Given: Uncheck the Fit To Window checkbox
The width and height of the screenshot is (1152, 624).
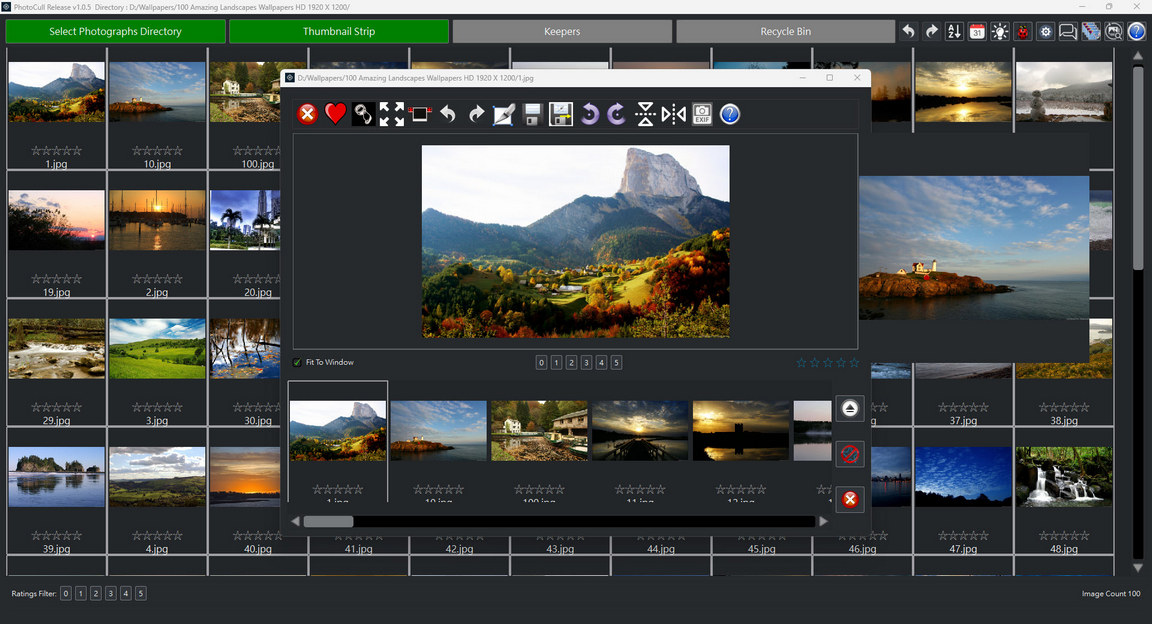Looking at the screenshot, I should click(297, 362).
